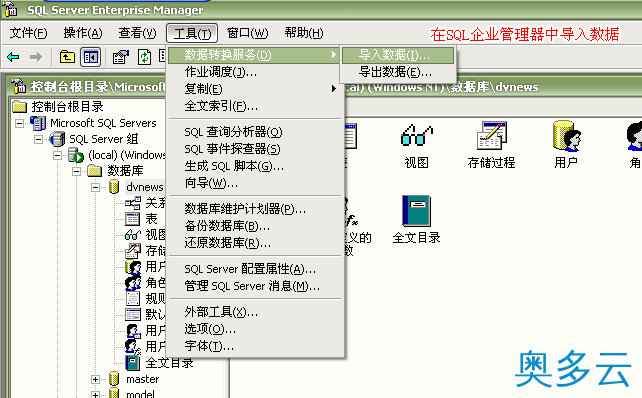
Task: Collapse the 数据库 folder node
Action: coord(77,171)
